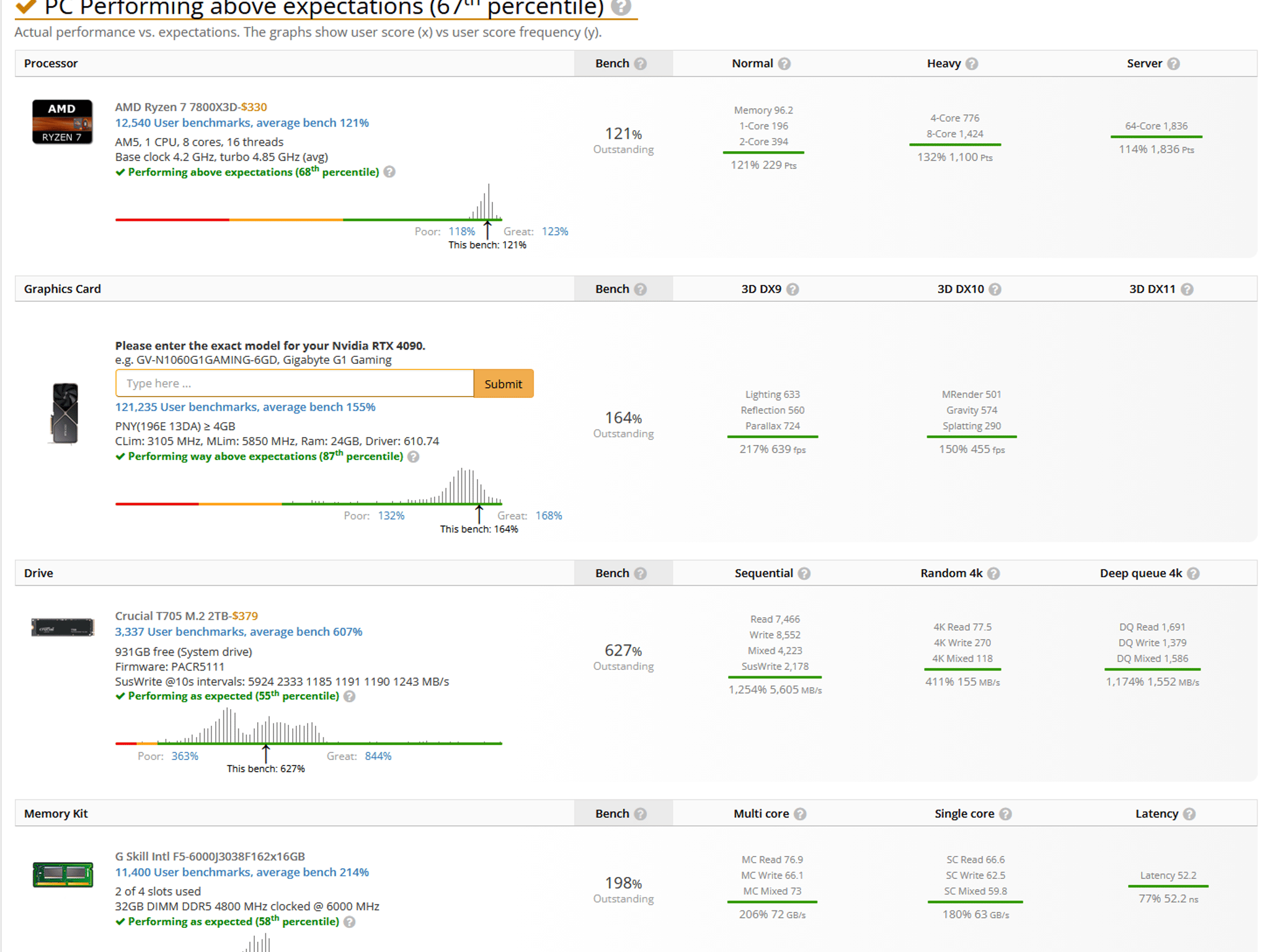Click graphics card Great 168% link
Viewport: 1270px width, 952px height.
point(549,516)
